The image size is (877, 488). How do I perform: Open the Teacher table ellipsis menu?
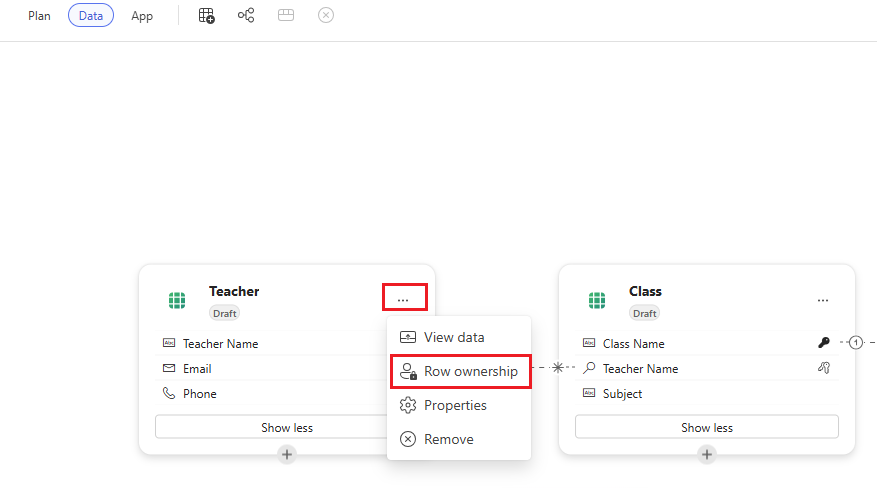(403, 300)
